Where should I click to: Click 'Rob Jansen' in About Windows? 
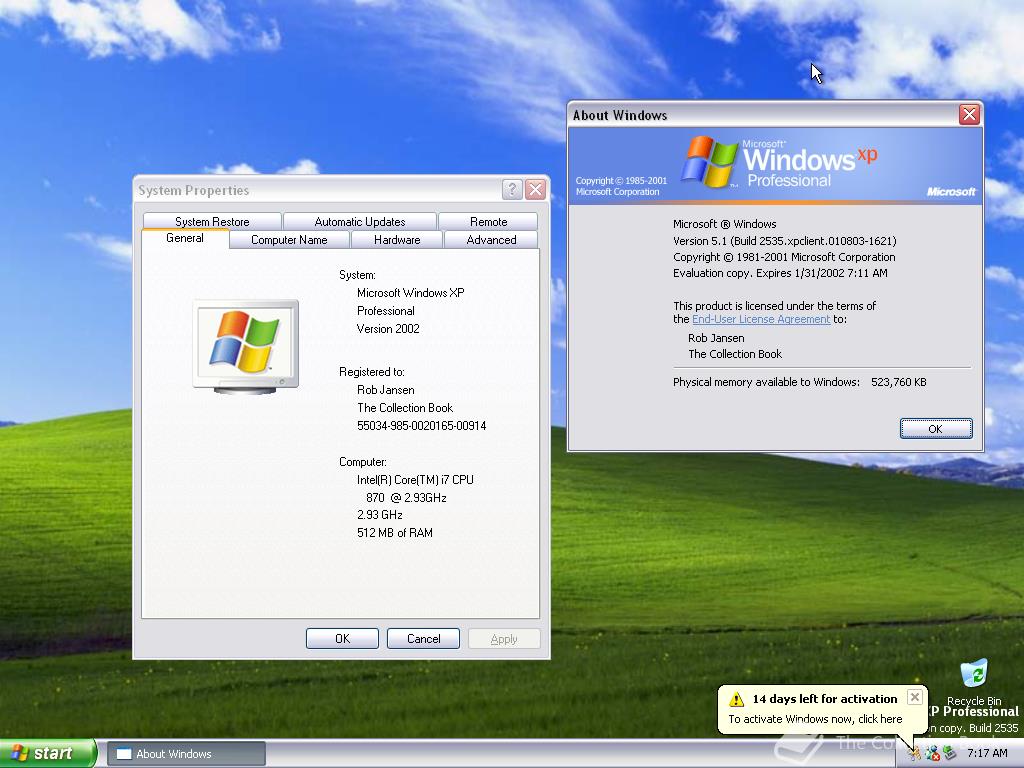[716, 338]
